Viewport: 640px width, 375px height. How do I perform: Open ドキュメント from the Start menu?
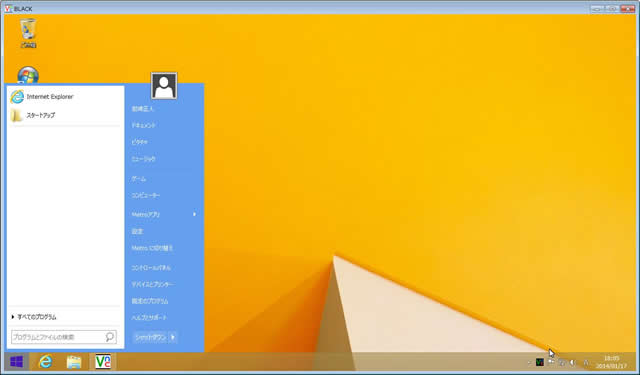(143, 125)
